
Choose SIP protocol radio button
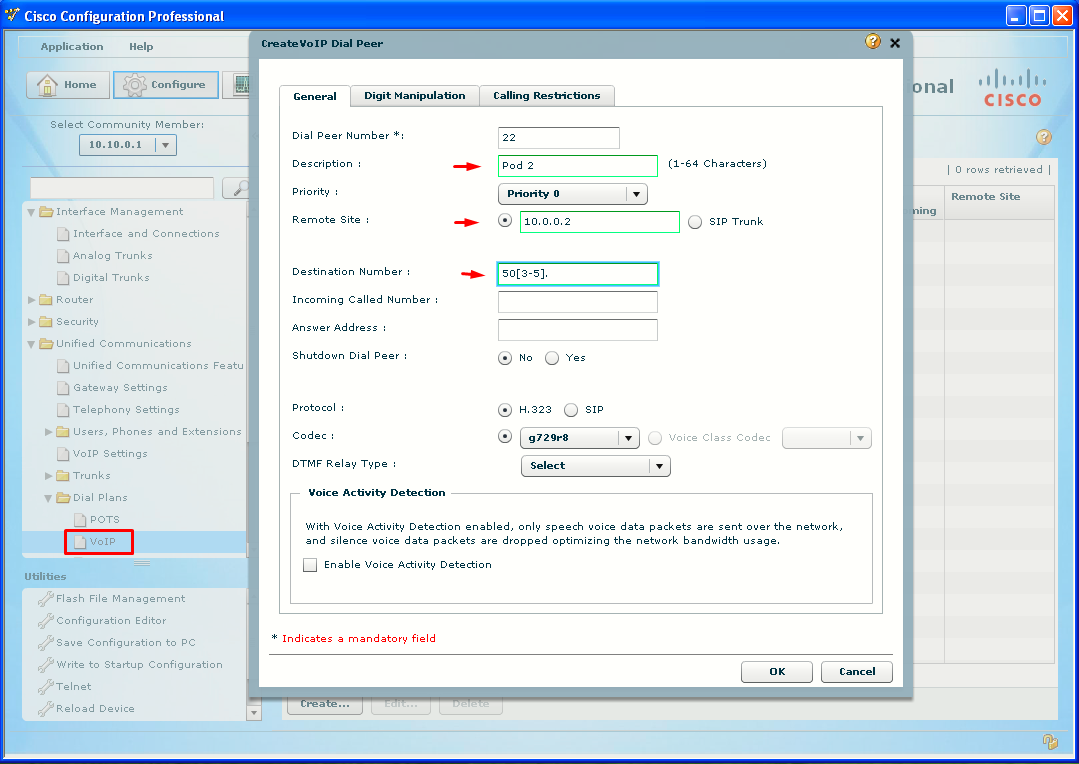[x=571, y=410]
